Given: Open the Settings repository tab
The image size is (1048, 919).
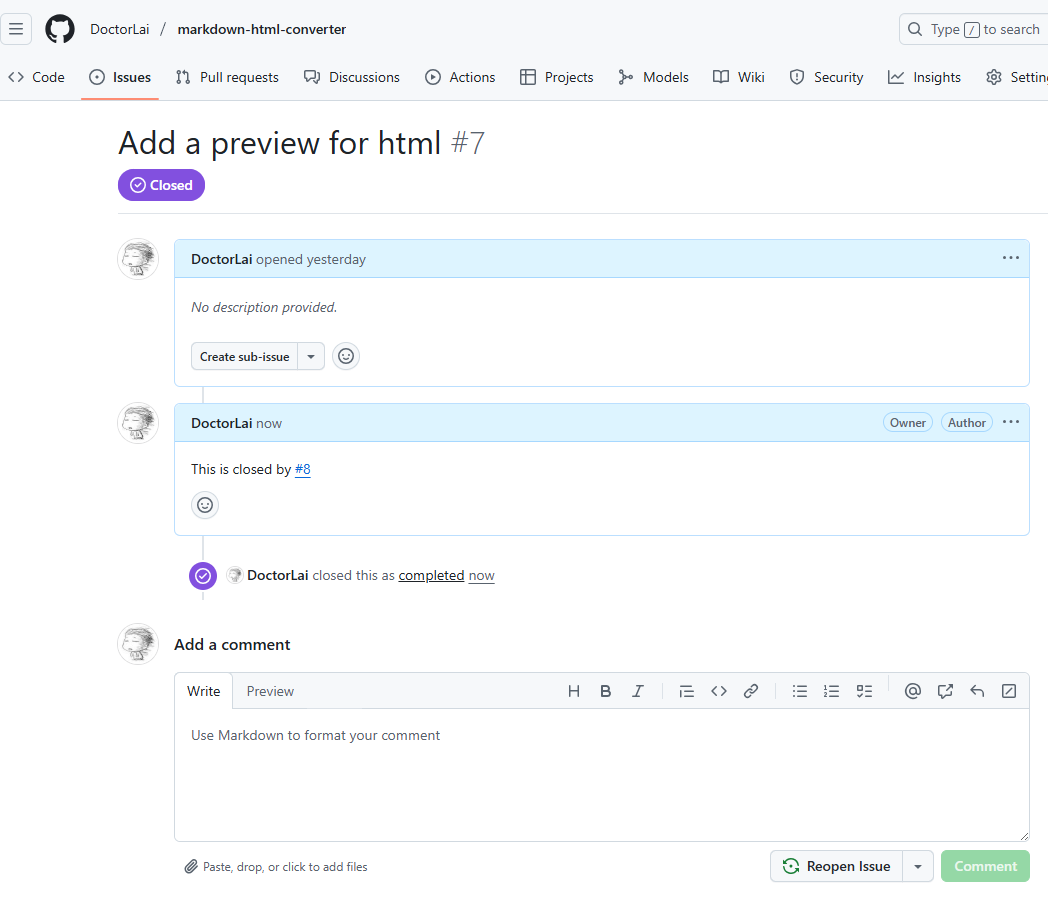Looking at the screenshot, I should pyautogui.click(x=1016, y=78).
